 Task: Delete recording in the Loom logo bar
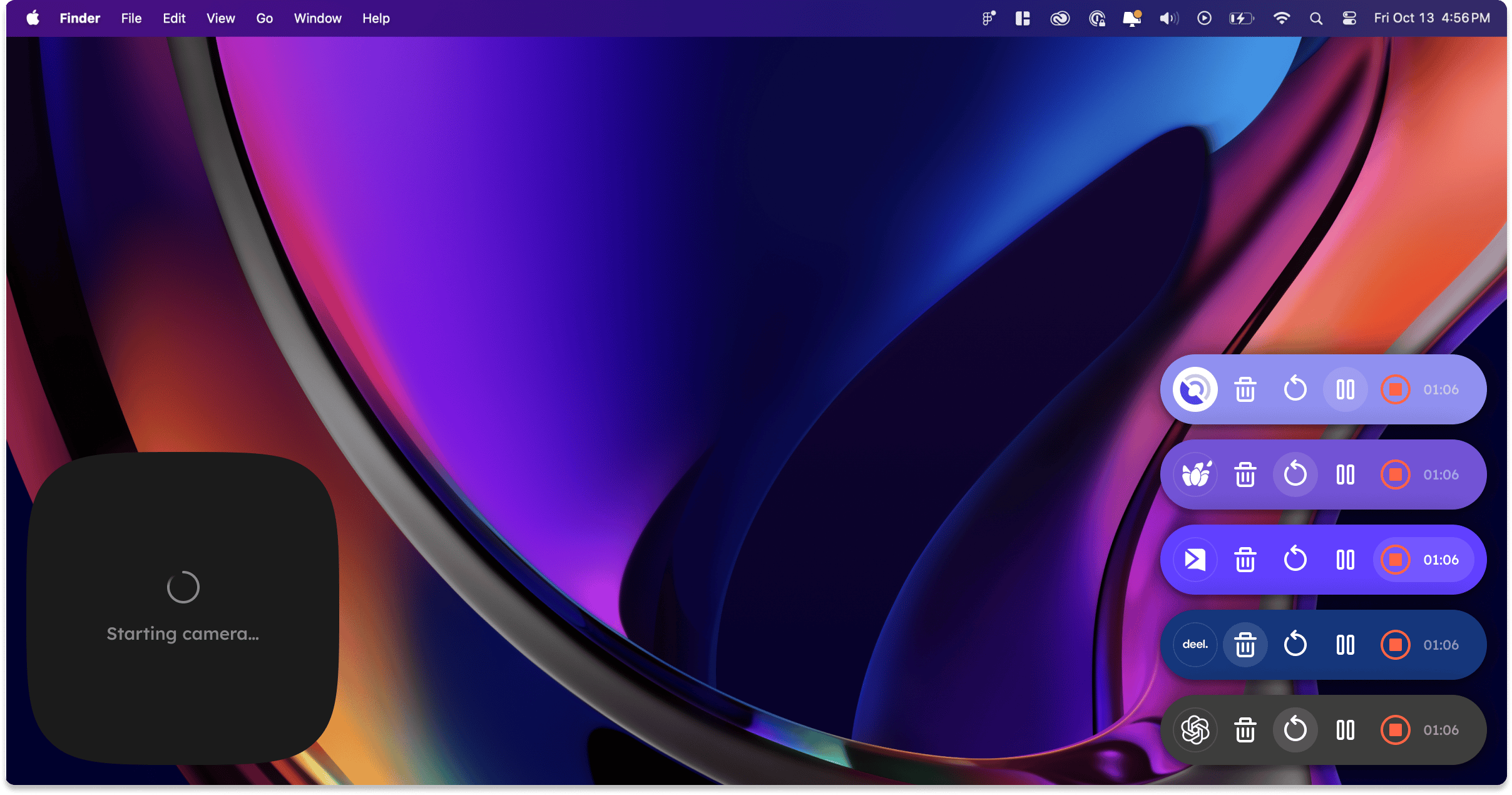[1245, 389]
